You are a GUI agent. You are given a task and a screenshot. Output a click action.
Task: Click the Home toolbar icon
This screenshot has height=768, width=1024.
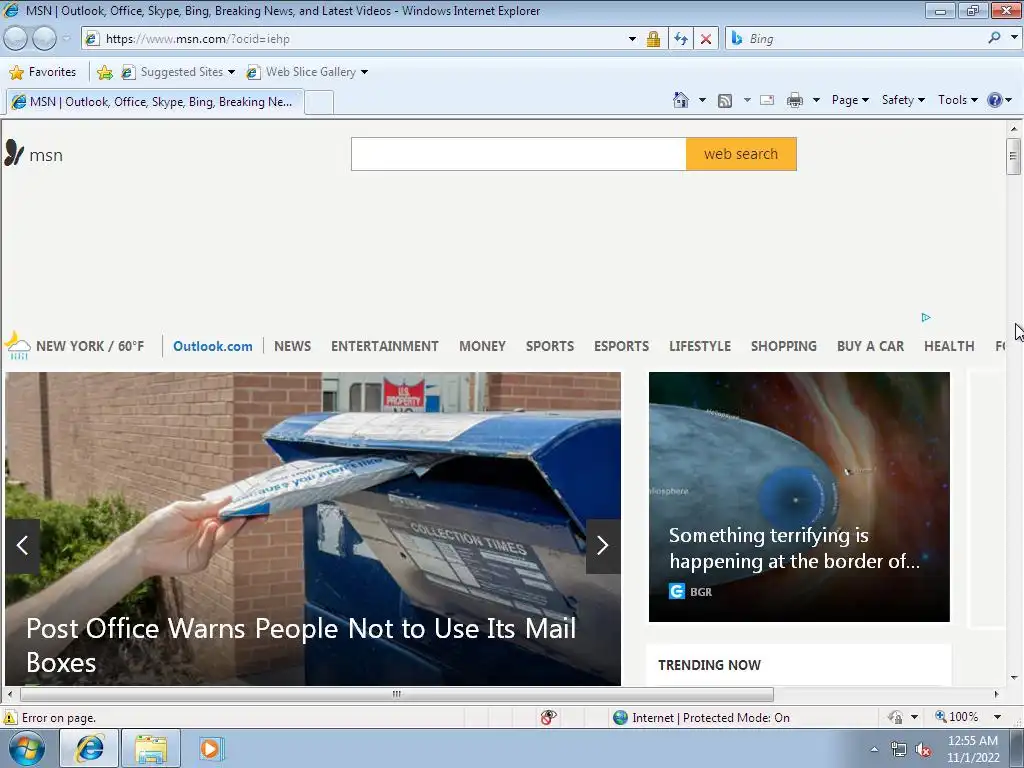click(680, 100)
